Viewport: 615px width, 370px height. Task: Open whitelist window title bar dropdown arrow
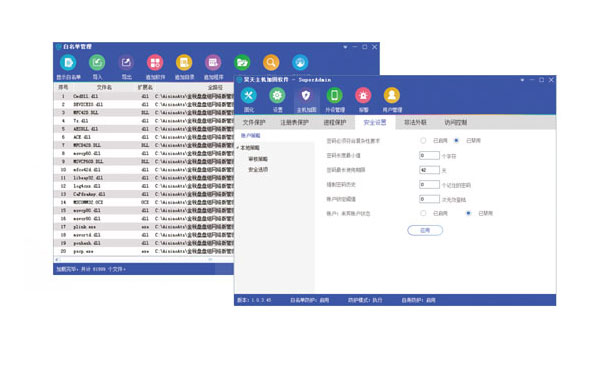345,47
